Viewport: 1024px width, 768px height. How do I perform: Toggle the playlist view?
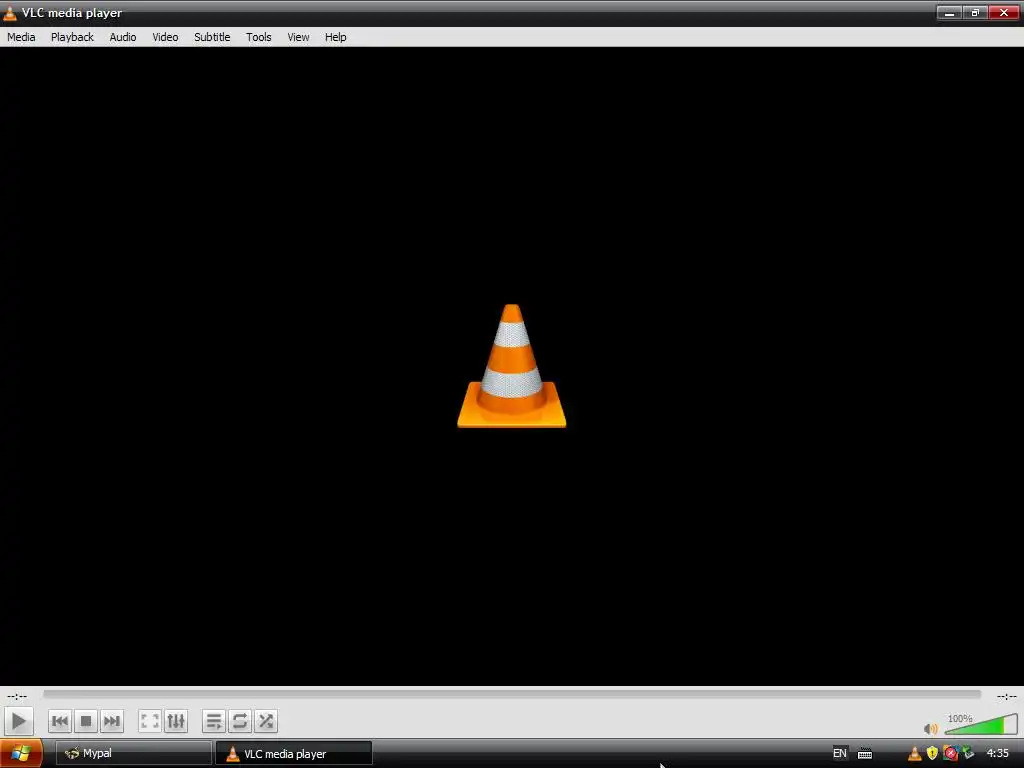click(214, 722)
